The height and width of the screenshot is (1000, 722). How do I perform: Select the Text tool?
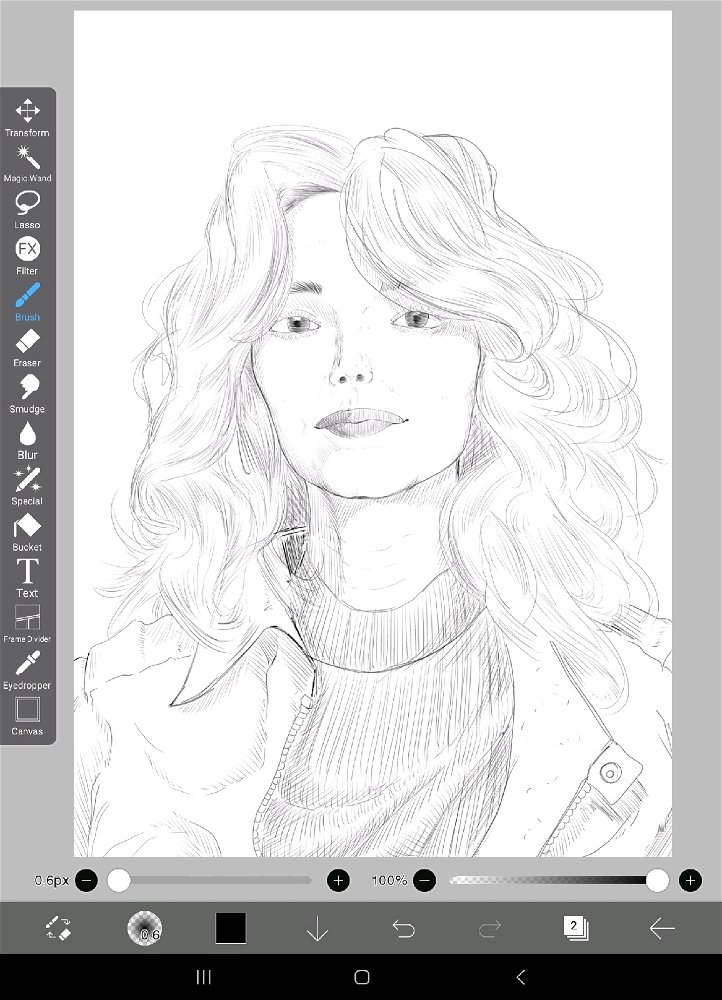(27, 578)
